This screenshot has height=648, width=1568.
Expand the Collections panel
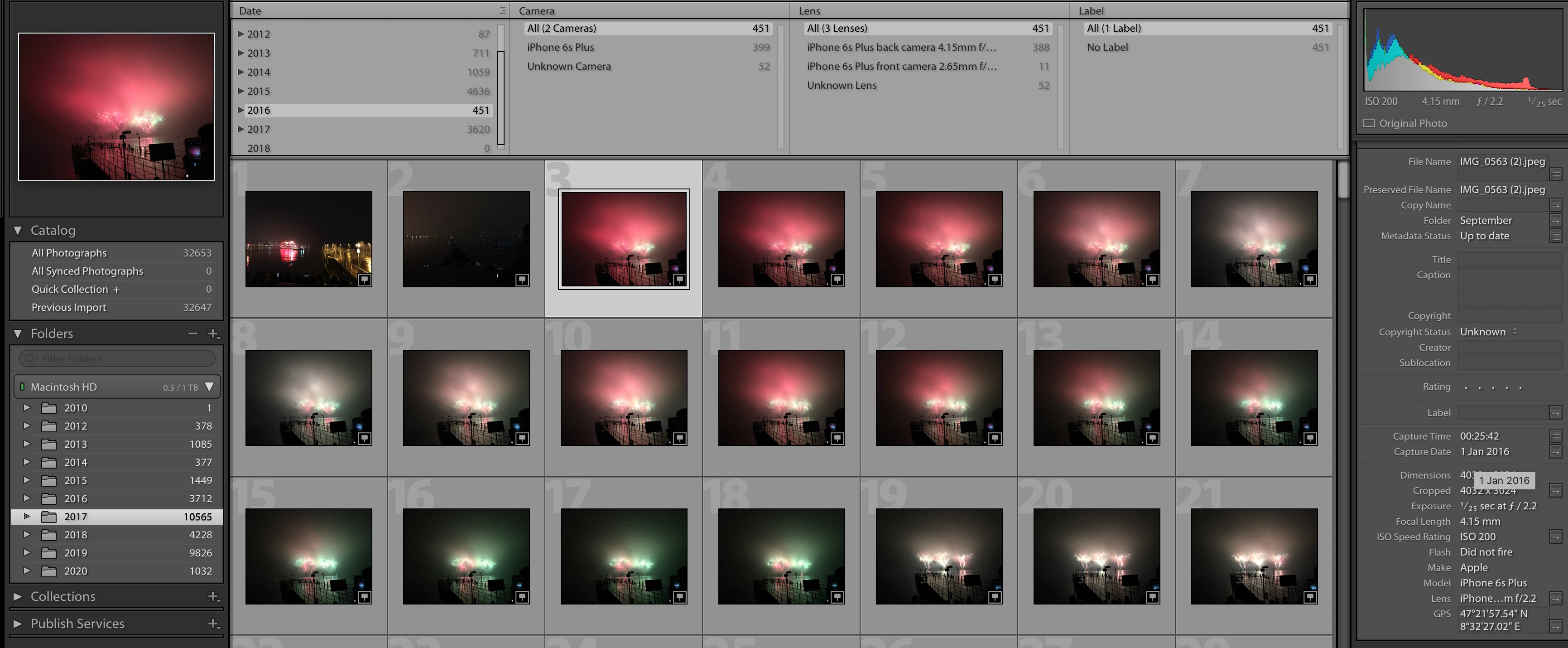tap(18, 597)
